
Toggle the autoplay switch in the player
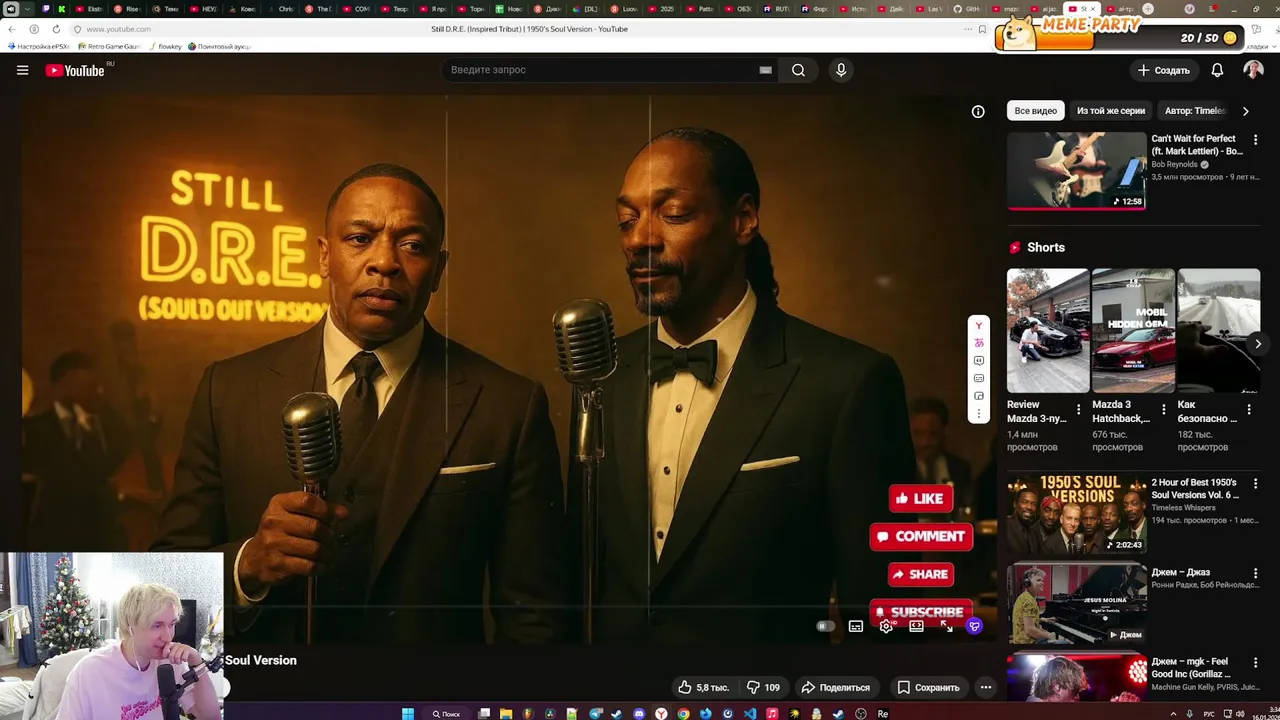(x=825, y=626)
